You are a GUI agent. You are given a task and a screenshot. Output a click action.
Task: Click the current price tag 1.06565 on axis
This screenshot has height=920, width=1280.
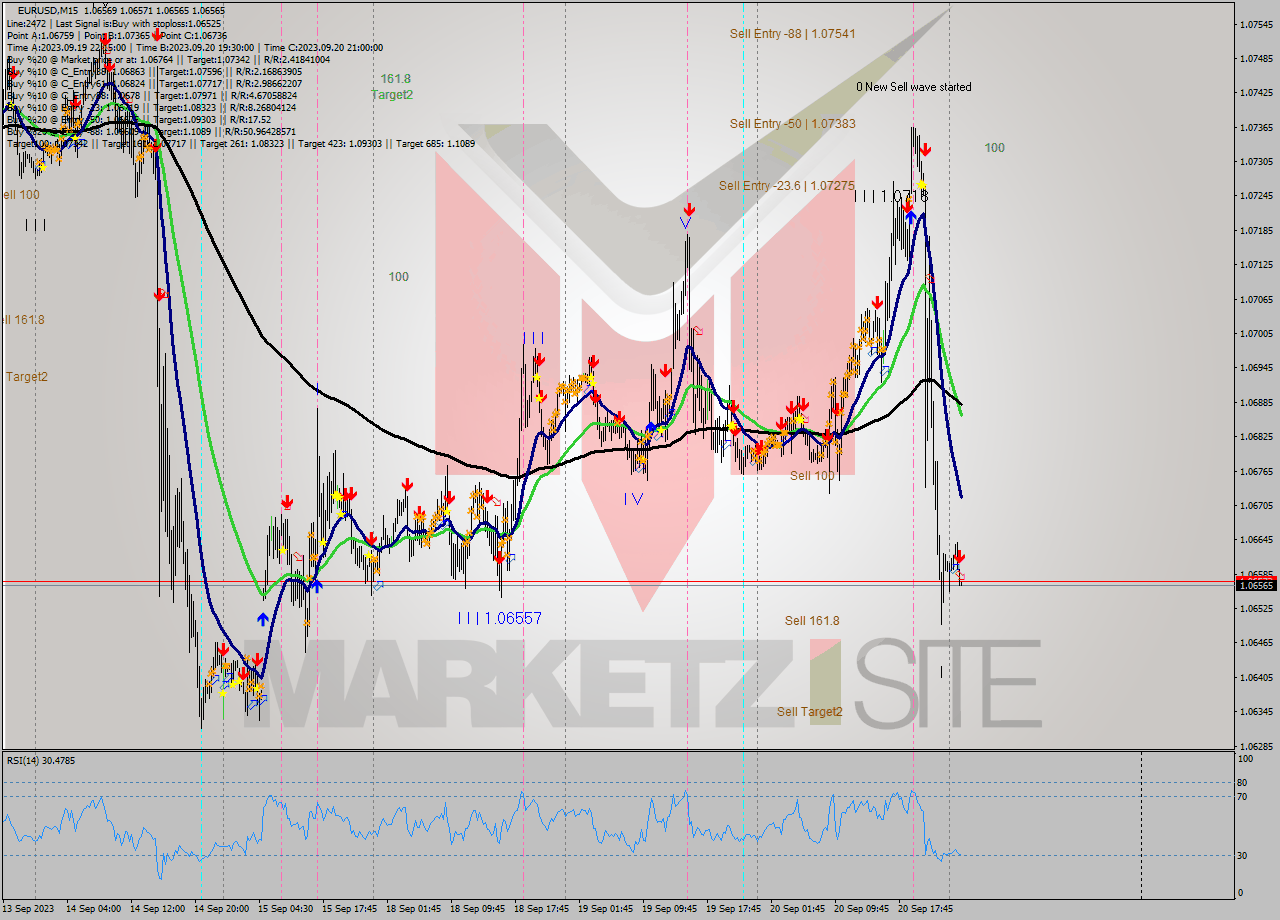[x=1257, y=584]
